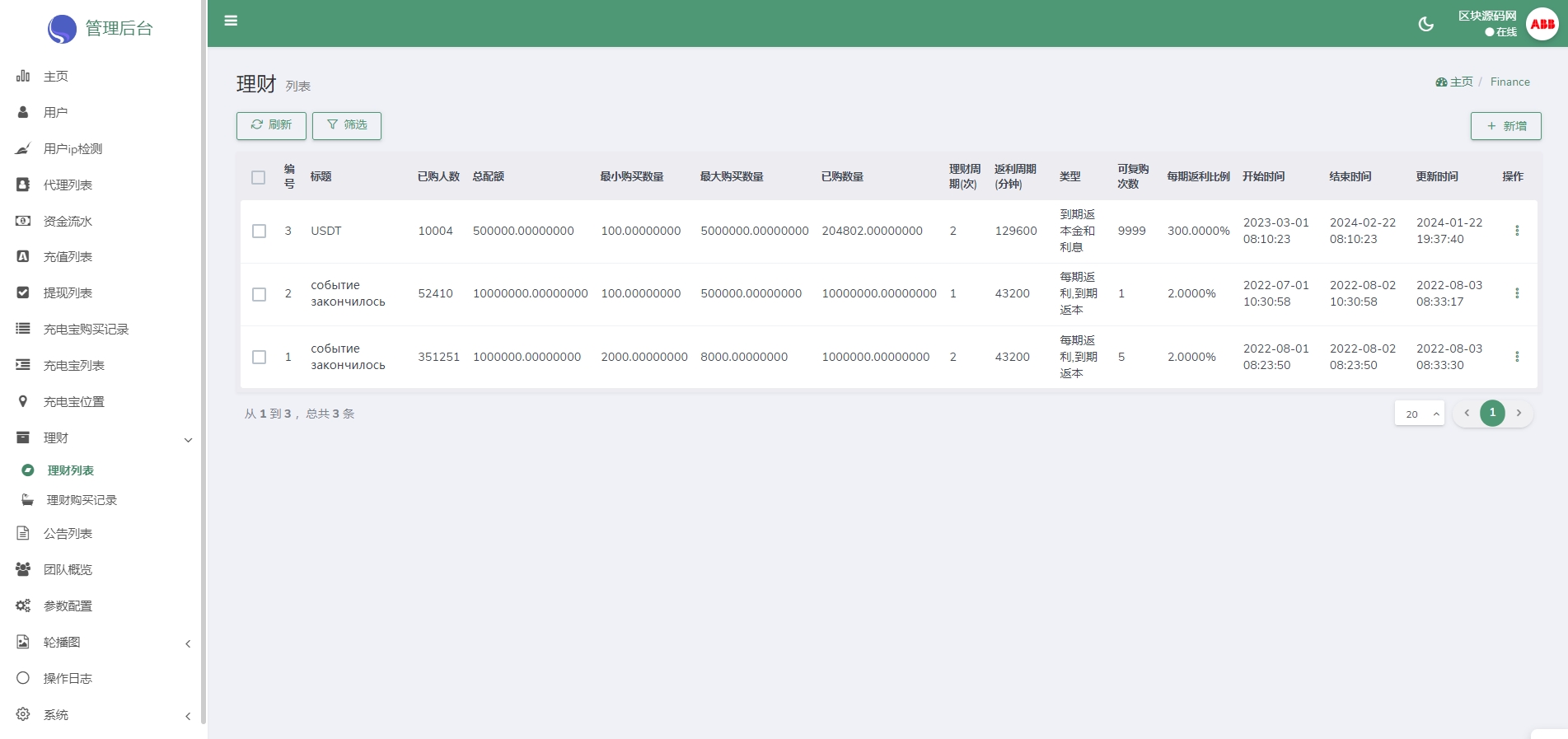The width and height of the screenshot is (1568, 739).
Task: Check the checkbox for USDT row
Action: click(259, 231)
